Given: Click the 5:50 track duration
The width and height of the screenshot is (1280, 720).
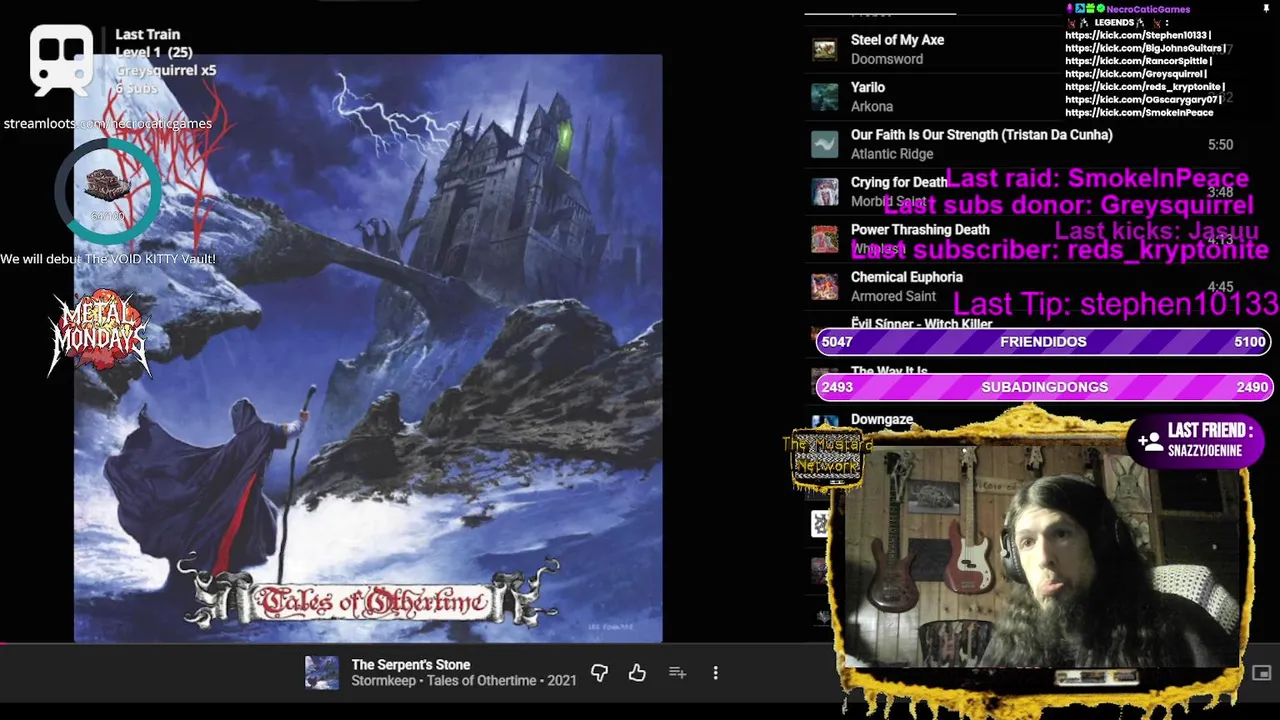Looking at the screenshot, I should [x=1220, y=145].
